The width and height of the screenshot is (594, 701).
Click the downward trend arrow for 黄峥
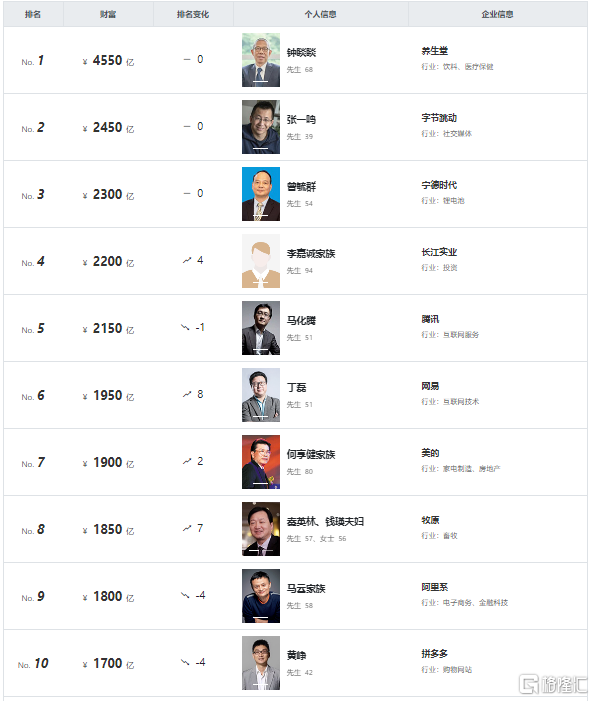tap(185, 662)
